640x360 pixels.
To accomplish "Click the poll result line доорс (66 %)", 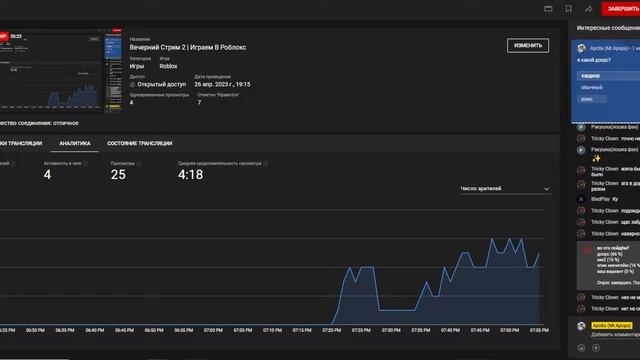I will coord(609,254).
